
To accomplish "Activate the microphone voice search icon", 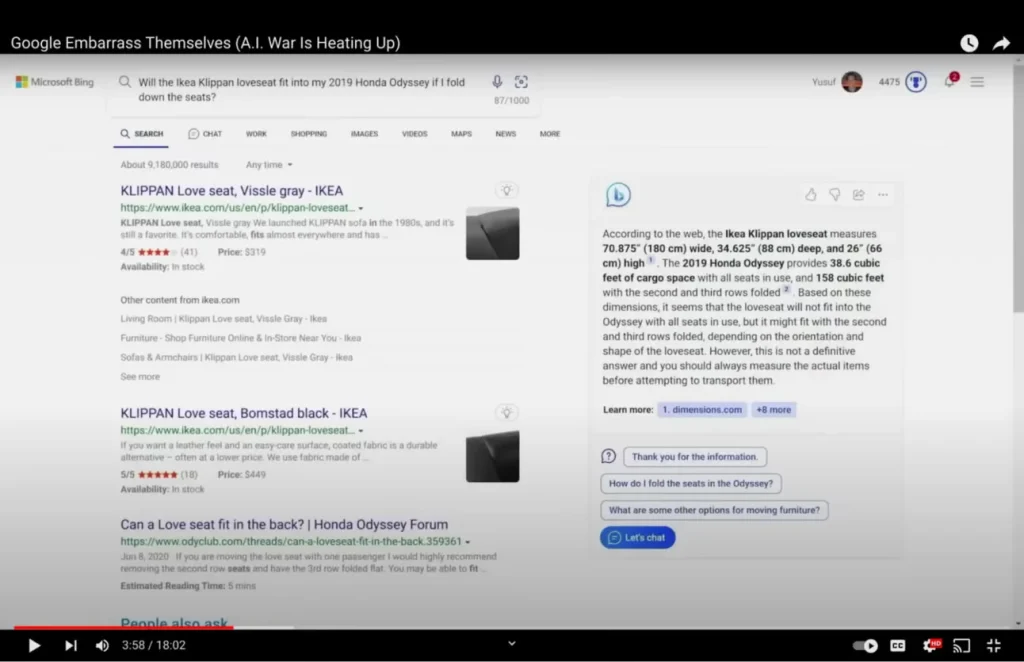I will (x=497, y=82).
